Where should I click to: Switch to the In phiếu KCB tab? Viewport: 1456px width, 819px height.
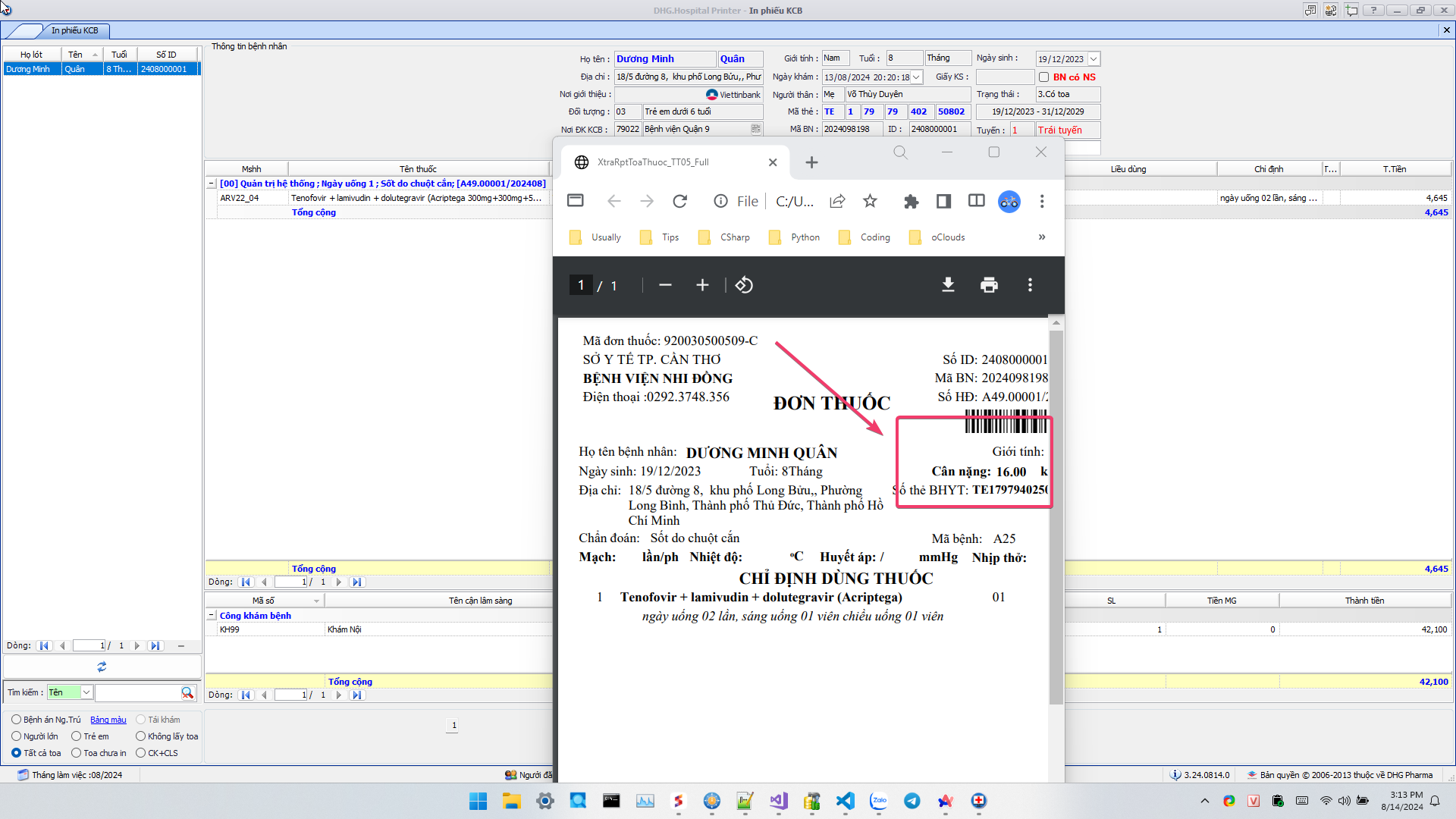tap(74, 30)
